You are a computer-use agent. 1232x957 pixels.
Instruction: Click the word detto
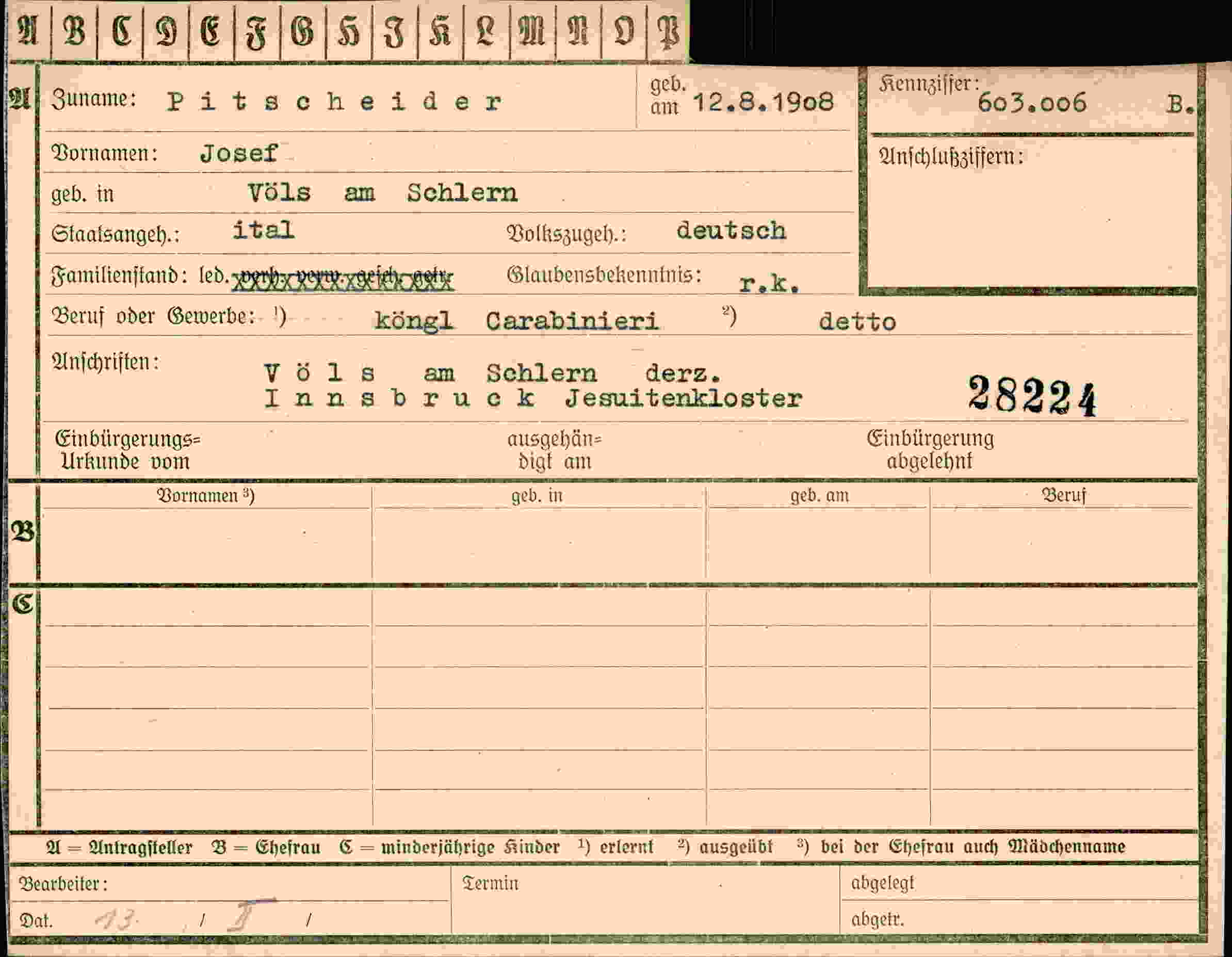(857, 322)
